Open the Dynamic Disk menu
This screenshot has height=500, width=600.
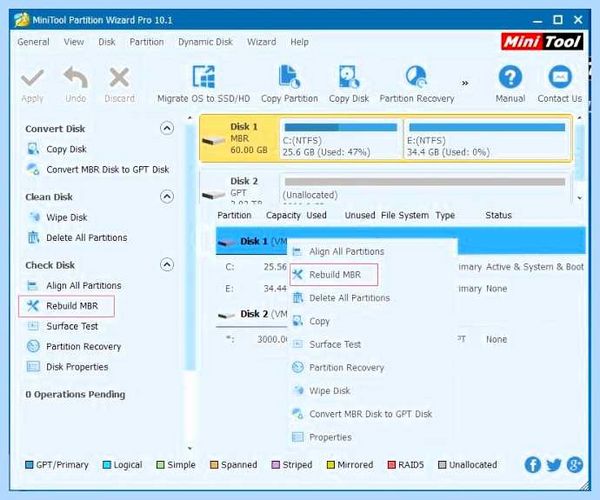[205, 42]
